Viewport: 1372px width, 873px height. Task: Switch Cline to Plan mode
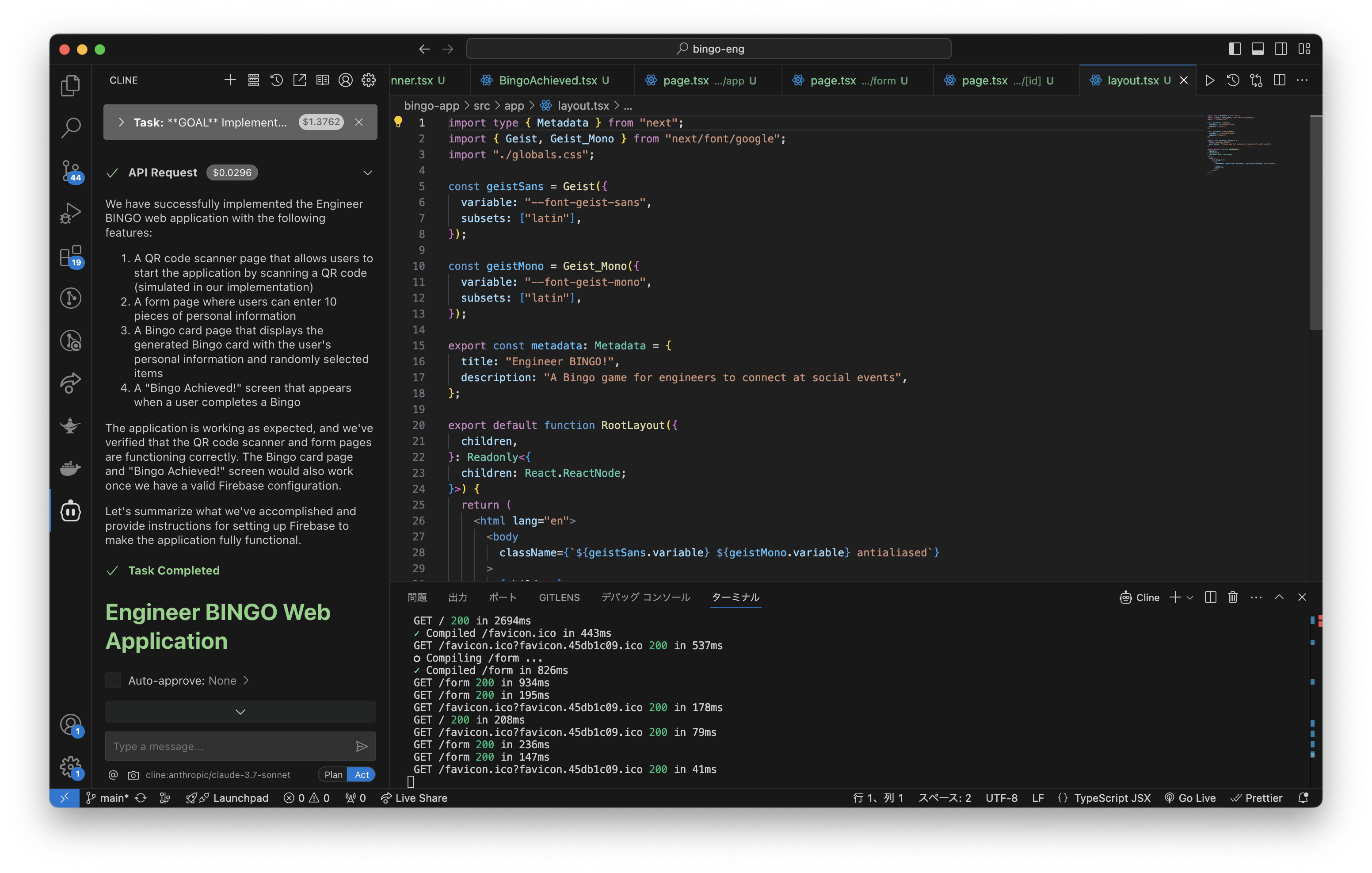(x=333, y=774)
